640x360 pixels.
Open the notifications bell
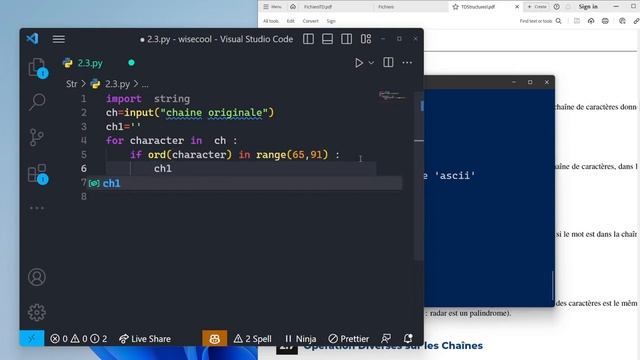[x=408, y=338]
